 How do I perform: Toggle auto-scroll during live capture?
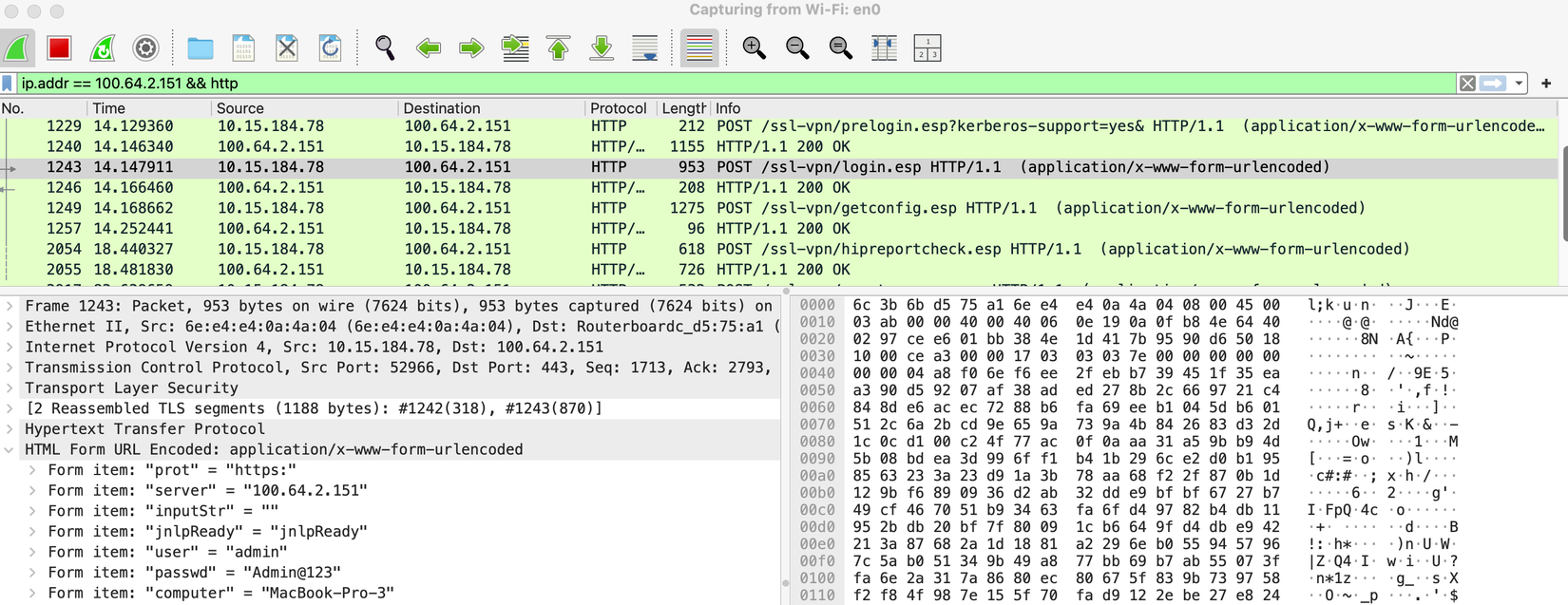click(645, 47)
